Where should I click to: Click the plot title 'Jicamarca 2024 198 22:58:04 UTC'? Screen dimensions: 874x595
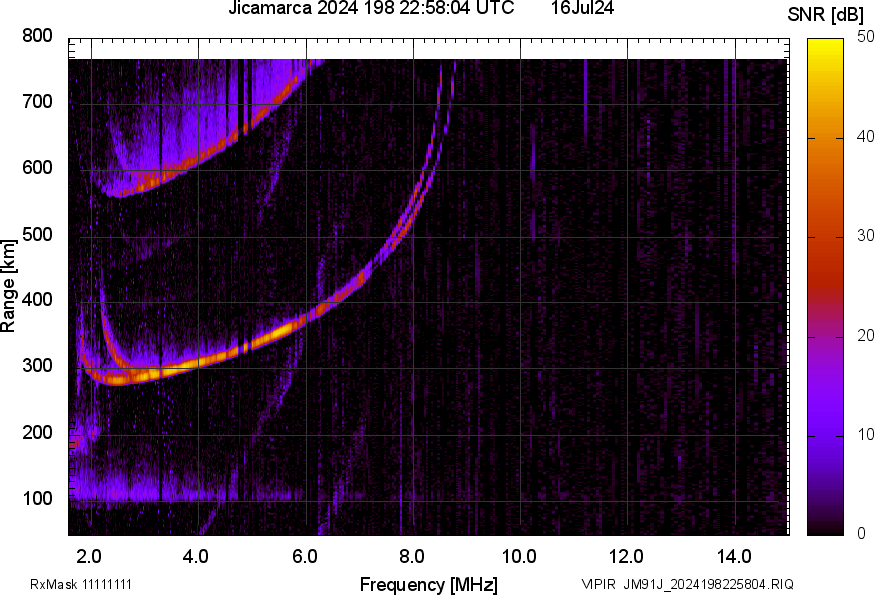pos(371,8)
